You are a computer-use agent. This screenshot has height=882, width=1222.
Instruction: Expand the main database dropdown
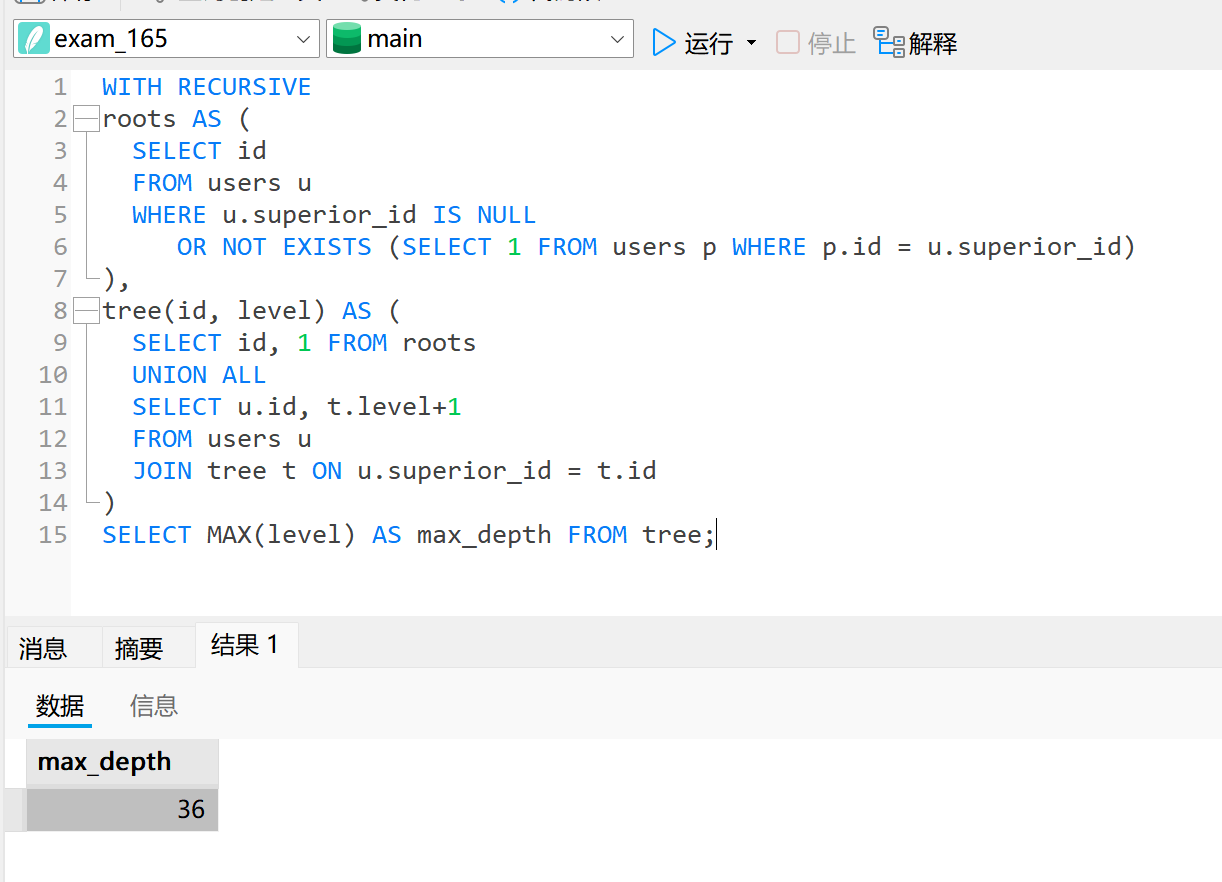tap(617, 39)
